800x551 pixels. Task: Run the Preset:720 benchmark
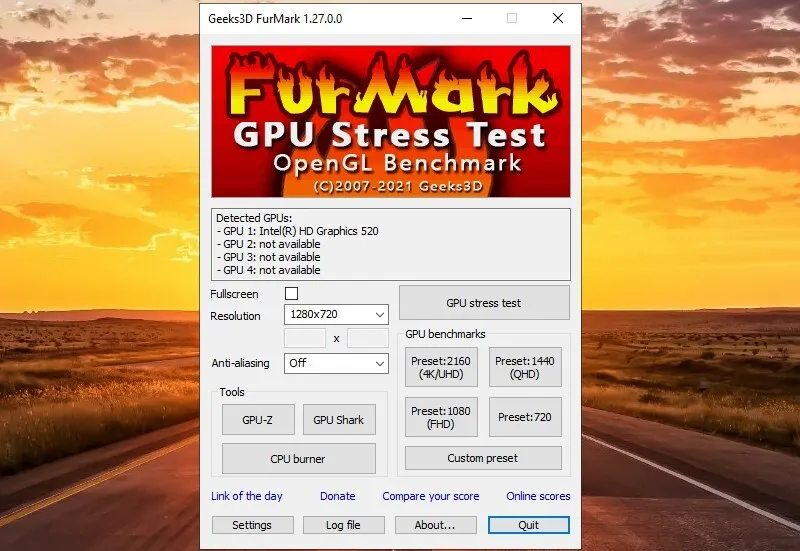coord(525,417)
